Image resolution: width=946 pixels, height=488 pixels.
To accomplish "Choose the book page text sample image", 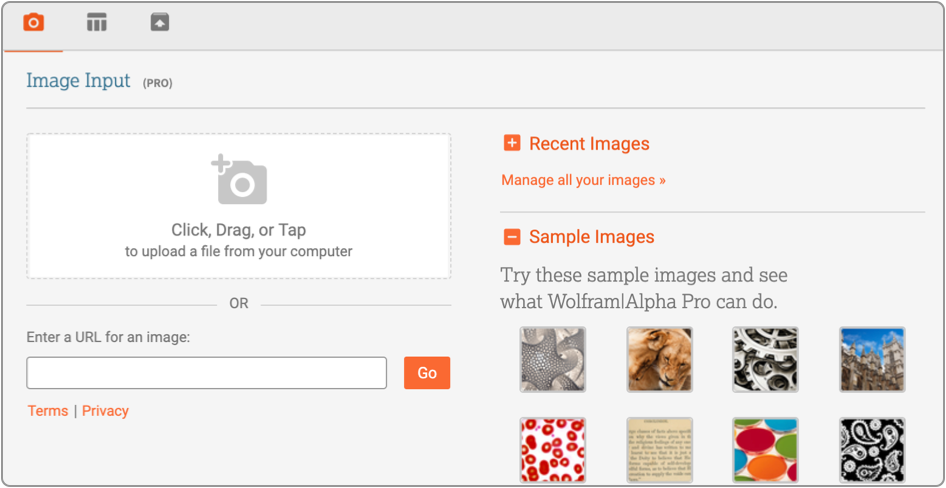I will (x=659, y=451).
